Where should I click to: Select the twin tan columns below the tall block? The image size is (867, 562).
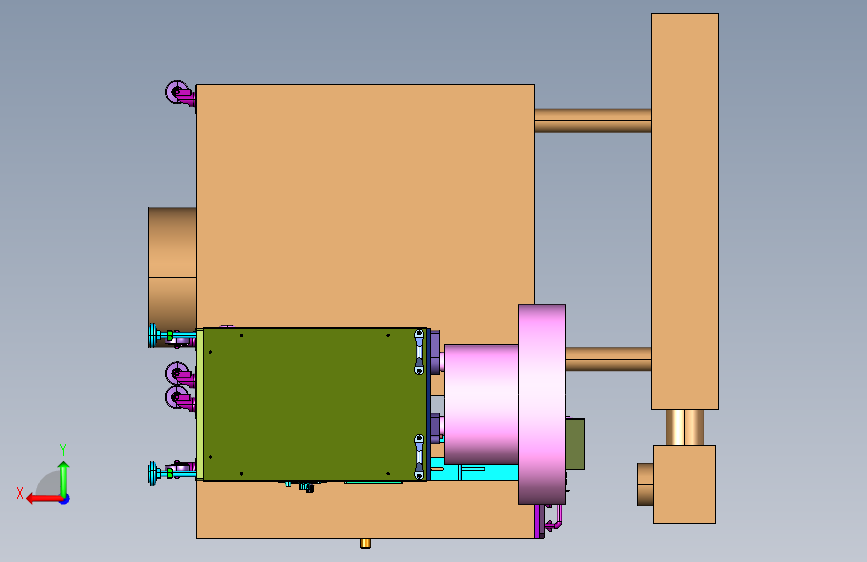(685, 428)
